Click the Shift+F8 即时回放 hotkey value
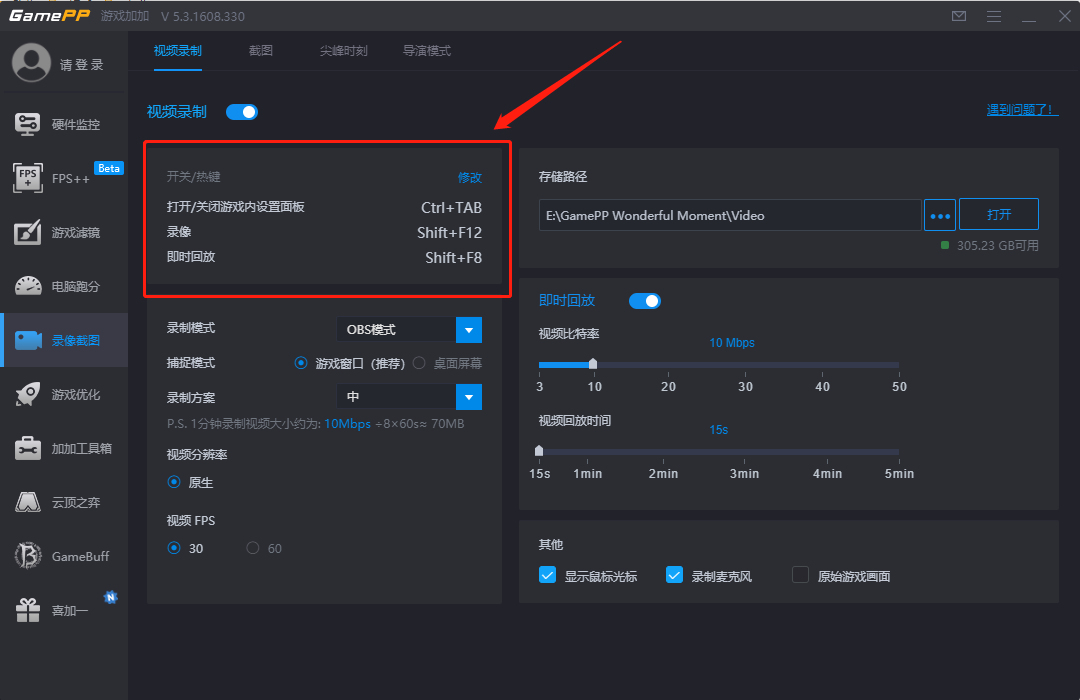 453,258
